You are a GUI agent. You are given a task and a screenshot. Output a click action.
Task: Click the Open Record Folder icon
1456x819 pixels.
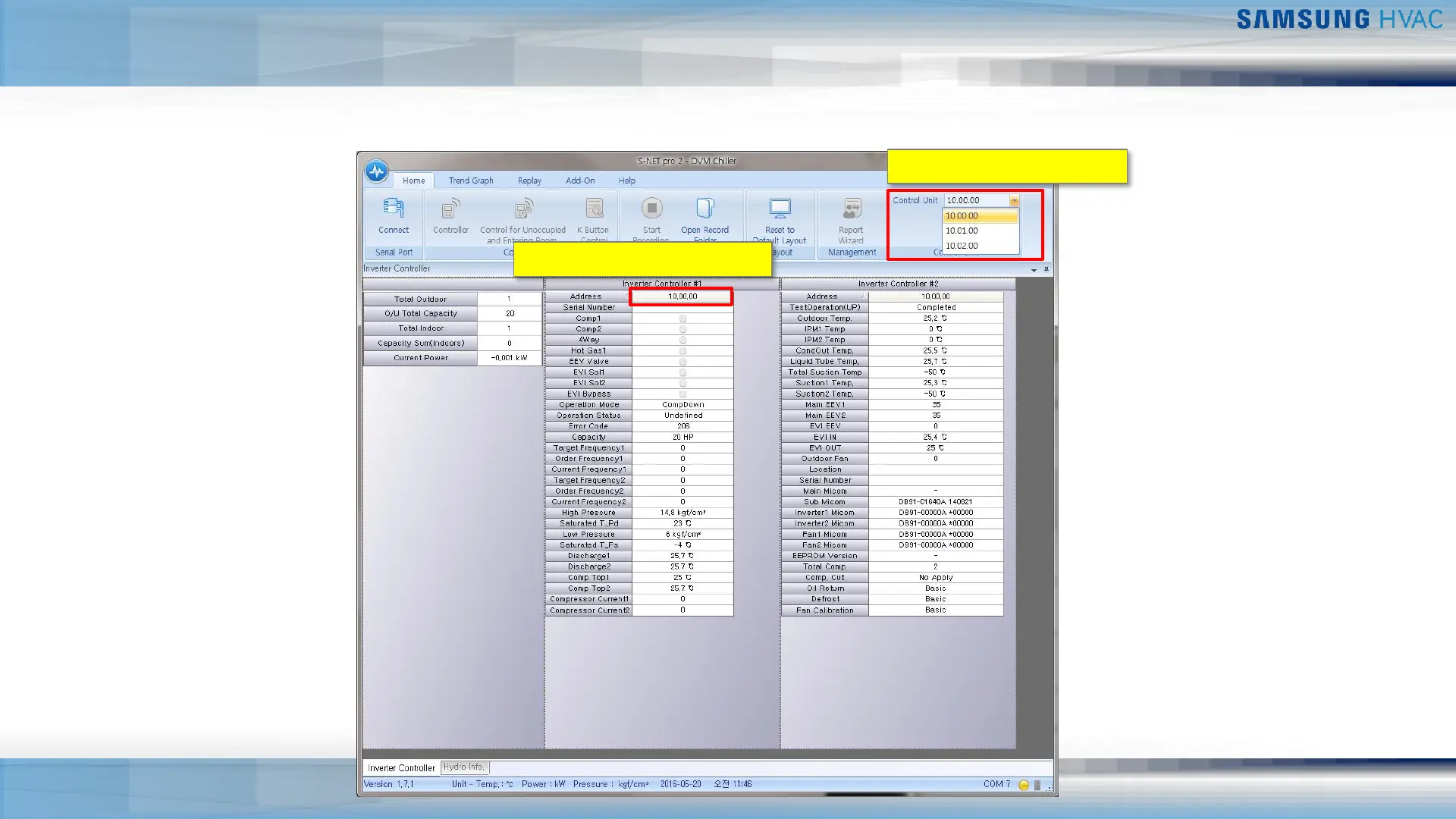tap(704, 209)
